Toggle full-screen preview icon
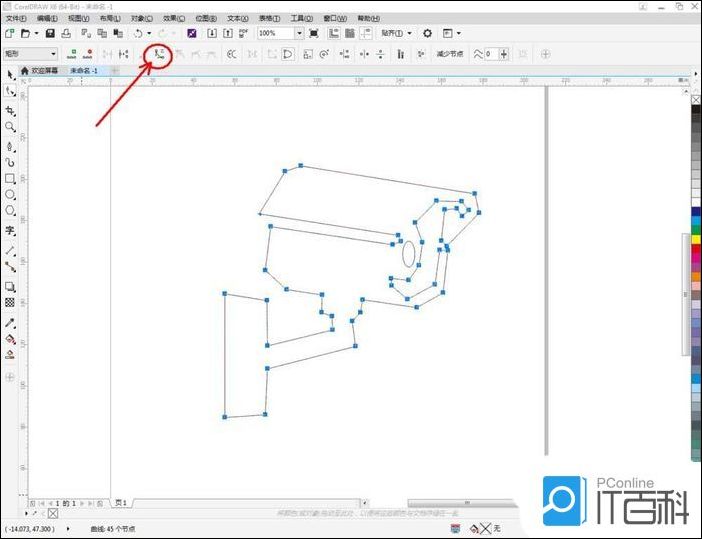 [314, 33]
